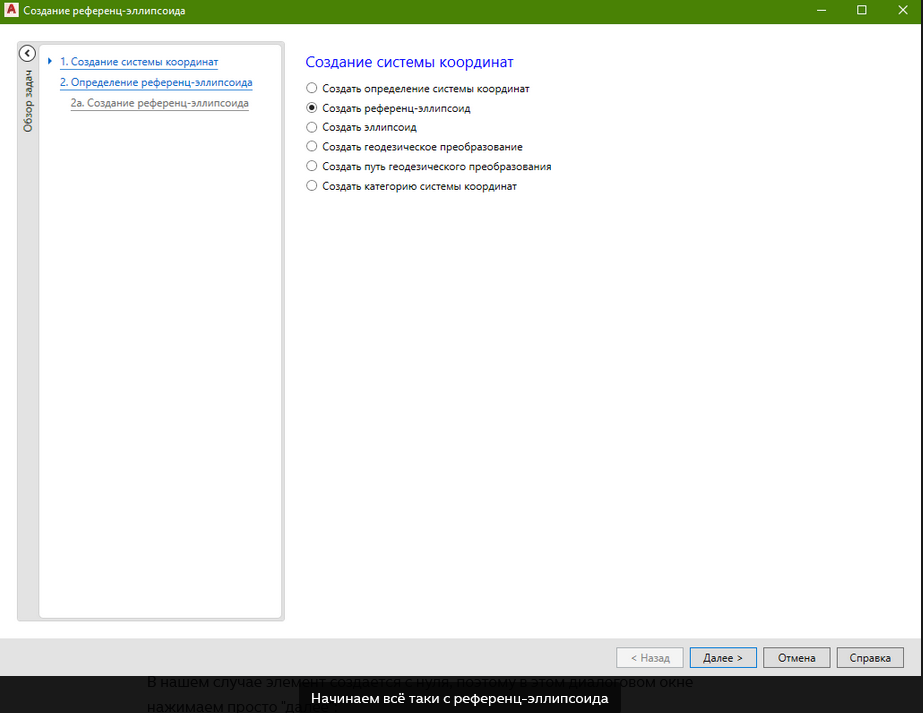Choose 'Создать путь геодезического преобразования'
923x713 pixels.
coord(312,166)
